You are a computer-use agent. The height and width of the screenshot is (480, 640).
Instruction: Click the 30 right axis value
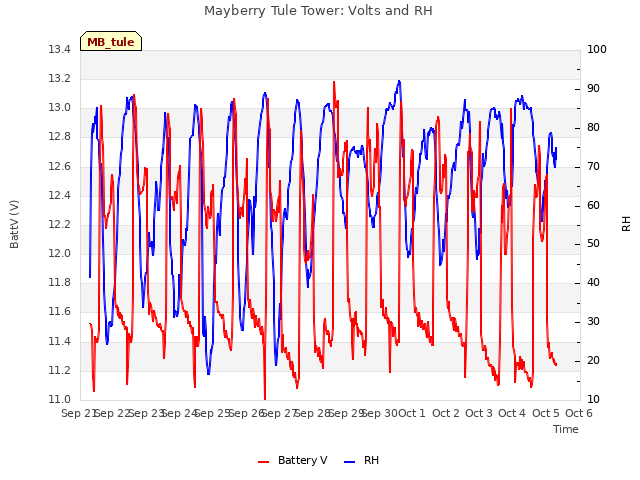click(593, 322)
